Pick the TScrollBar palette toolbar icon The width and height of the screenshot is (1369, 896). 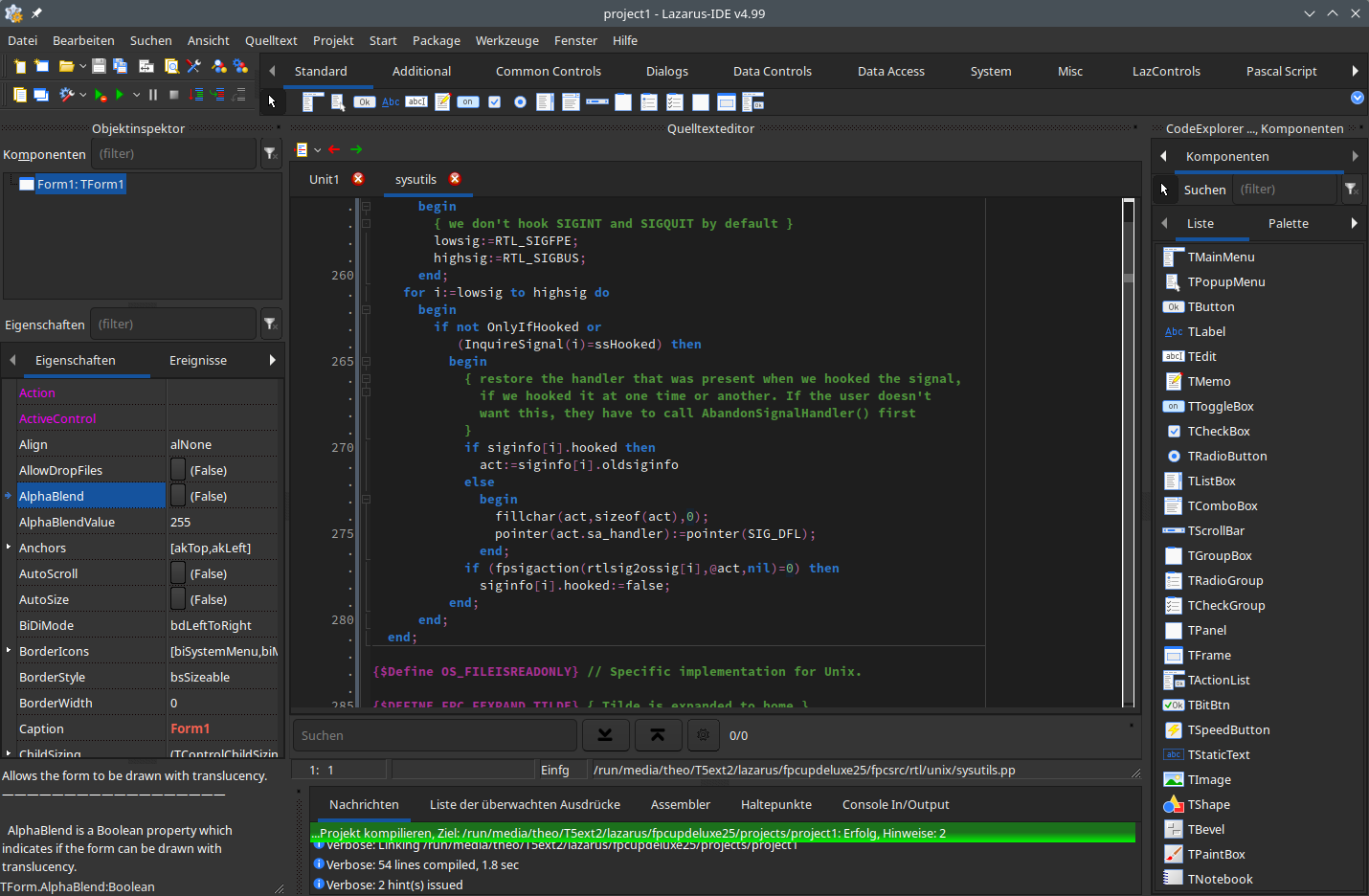pos(597,101)
